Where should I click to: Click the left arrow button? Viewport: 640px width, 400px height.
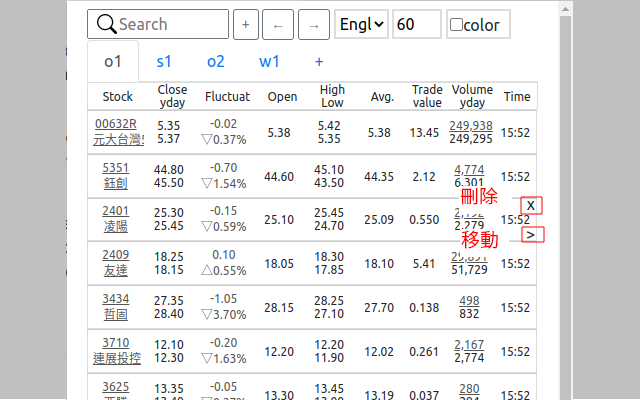pos(278,24)
